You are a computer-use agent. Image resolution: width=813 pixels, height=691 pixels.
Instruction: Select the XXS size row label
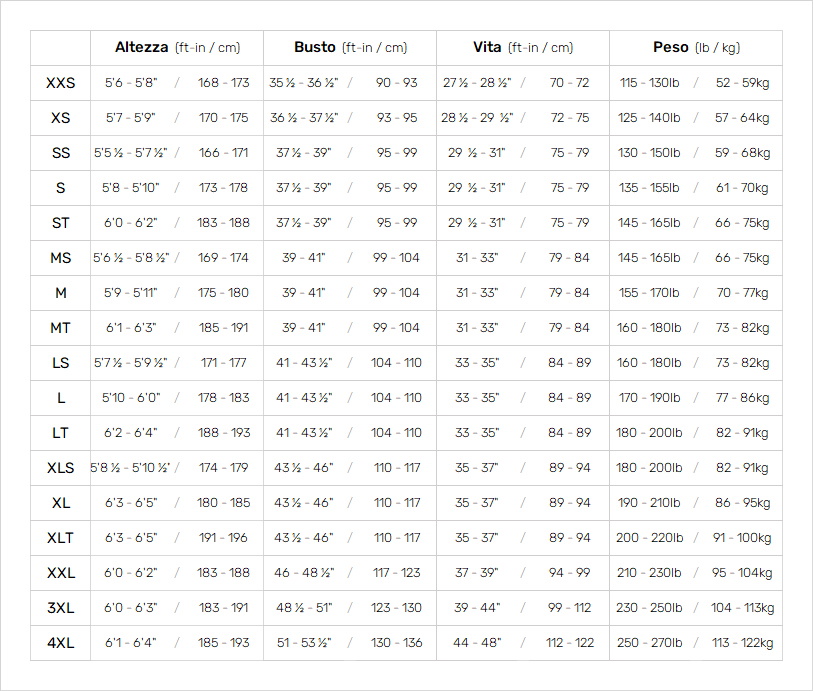coord(61,83)
